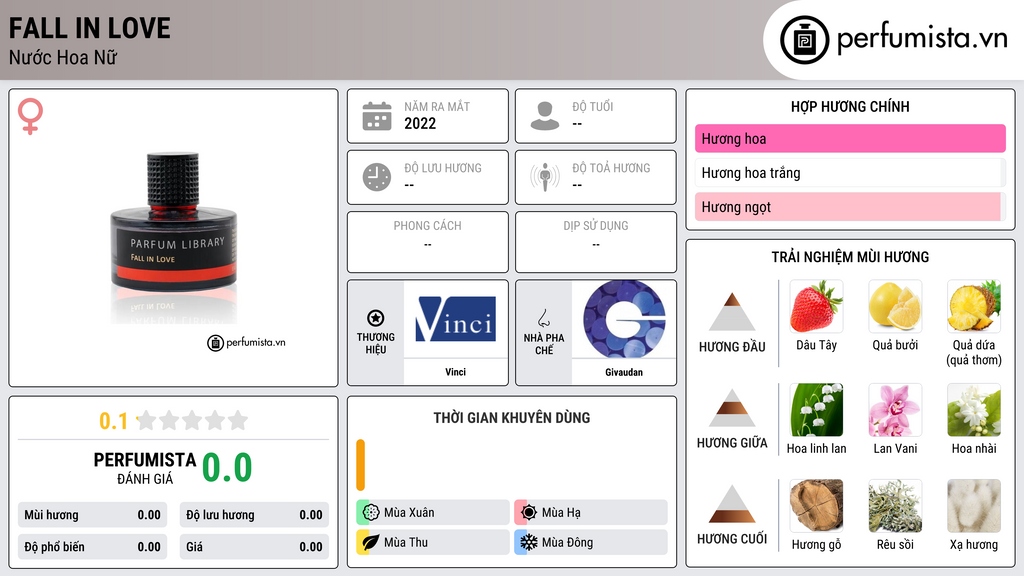Click the FALL IN LOVE title

click(x=89, y=28)
